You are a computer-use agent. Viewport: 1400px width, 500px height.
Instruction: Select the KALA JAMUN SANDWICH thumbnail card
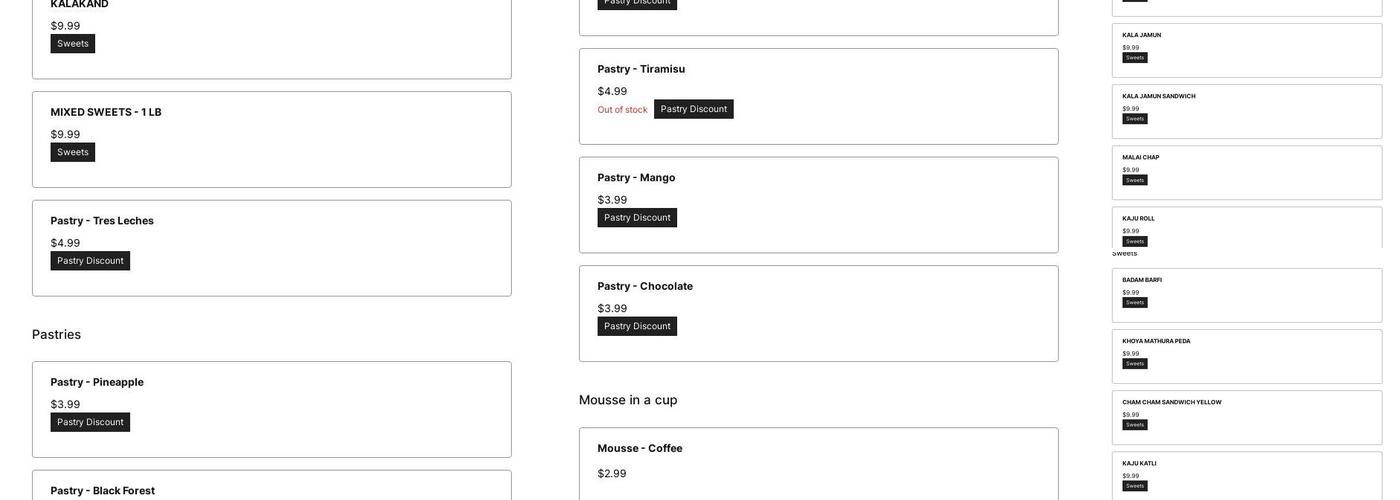(x=1246, y=111)
